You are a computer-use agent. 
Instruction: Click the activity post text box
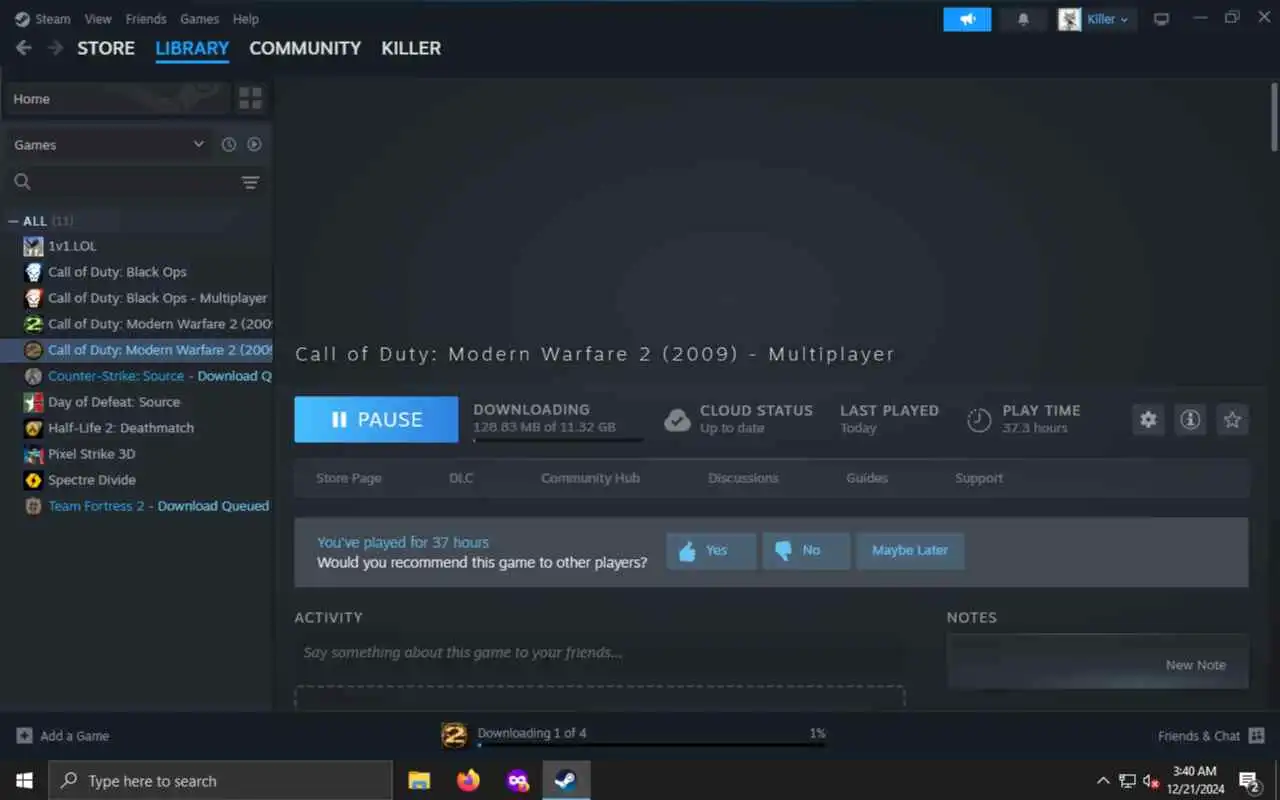tap(600, 653)
